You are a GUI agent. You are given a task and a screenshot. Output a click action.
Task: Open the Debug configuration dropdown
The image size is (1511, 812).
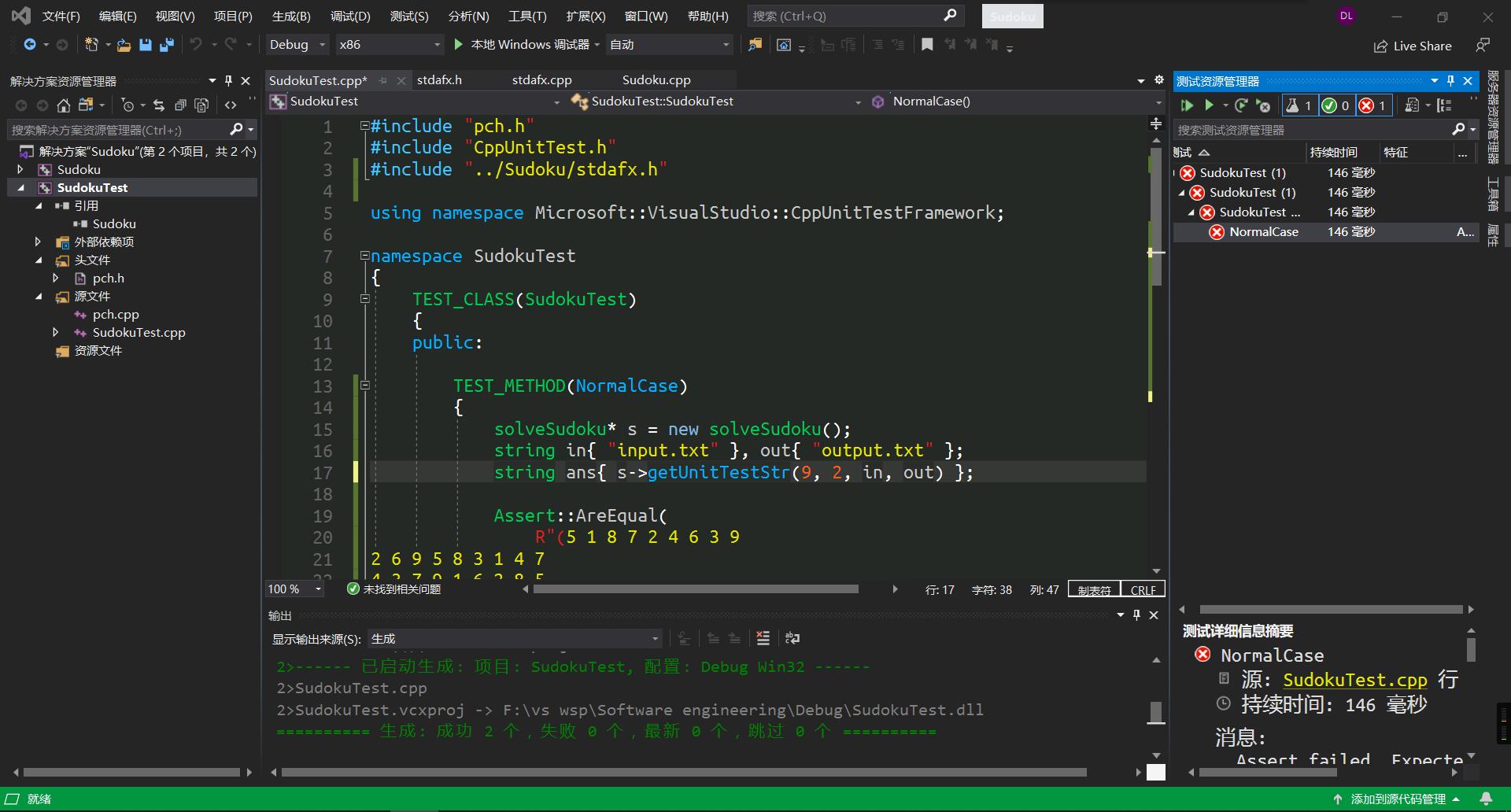pos(297,45)
